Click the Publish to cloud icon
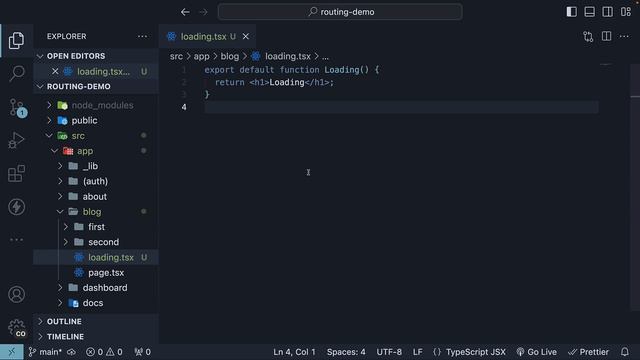This screenshot has width=640, height=360. tap(71, 352)
